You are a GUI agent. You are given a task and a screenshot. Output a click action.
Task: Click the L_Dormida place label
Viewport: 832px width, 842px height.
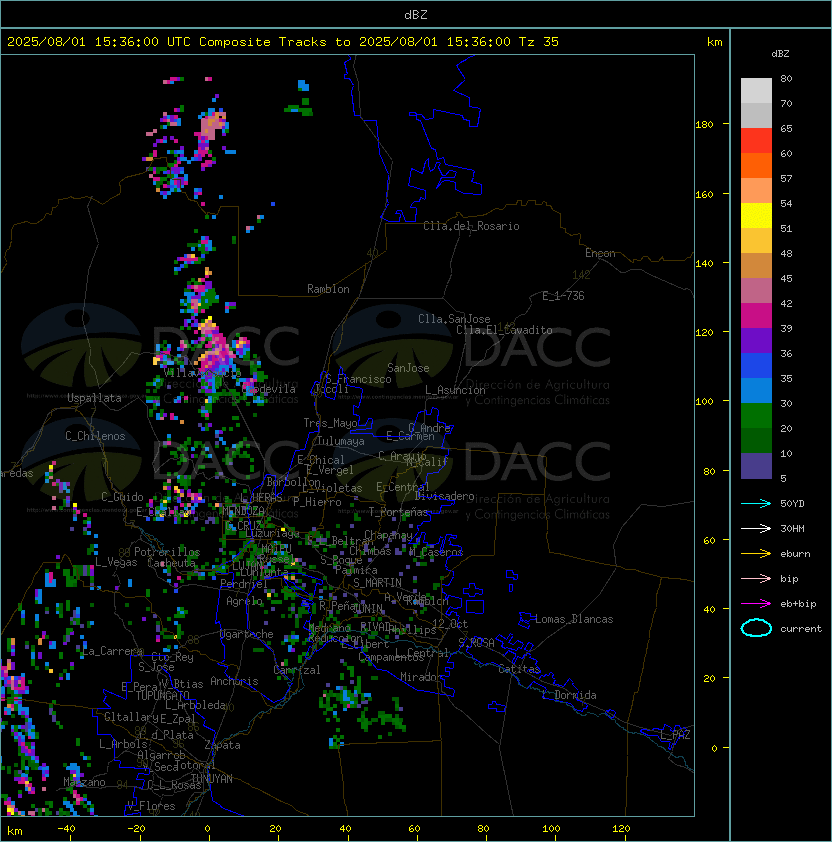pos(569,695)
